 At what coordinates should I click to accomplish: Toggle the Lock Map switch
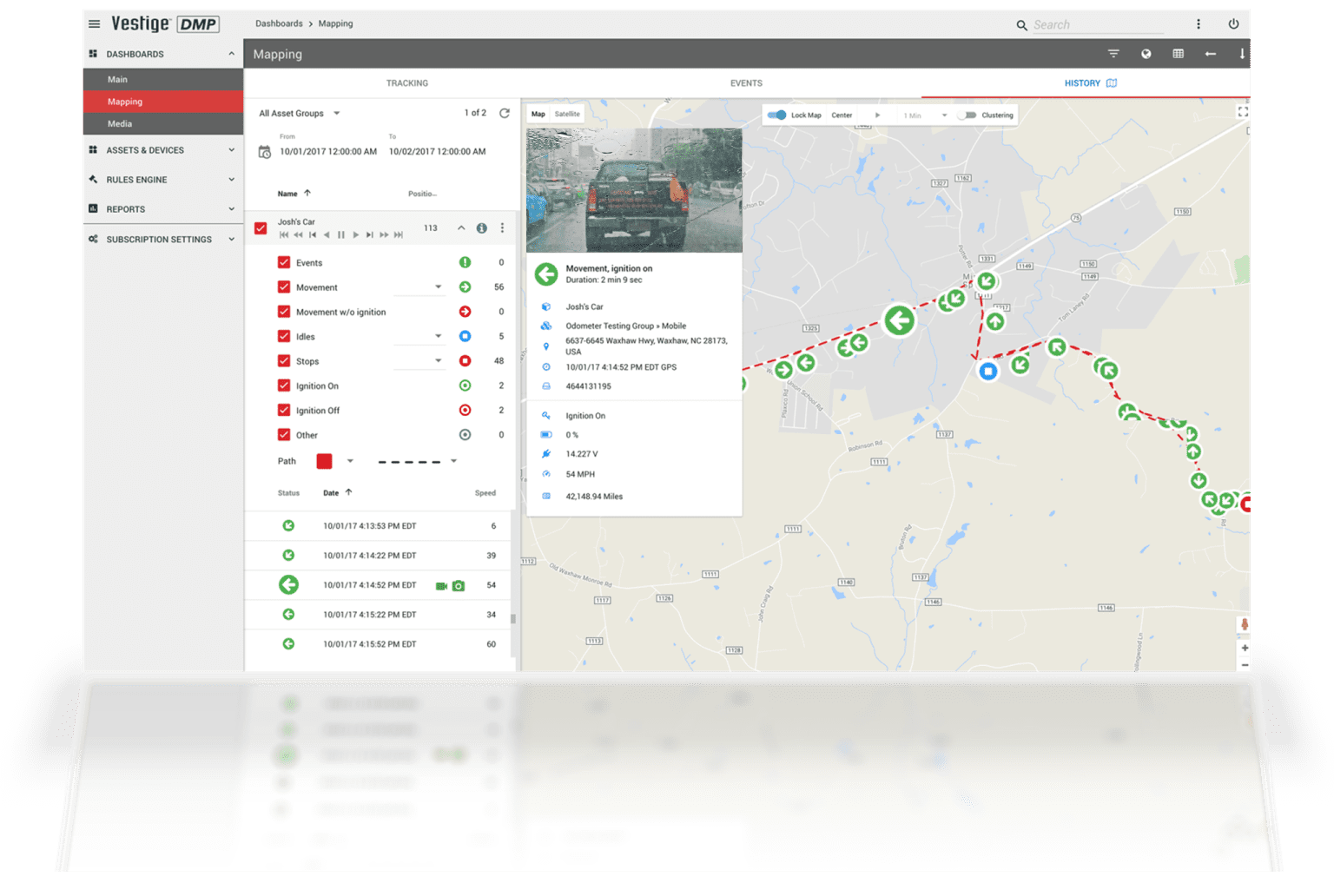[777, 115]
